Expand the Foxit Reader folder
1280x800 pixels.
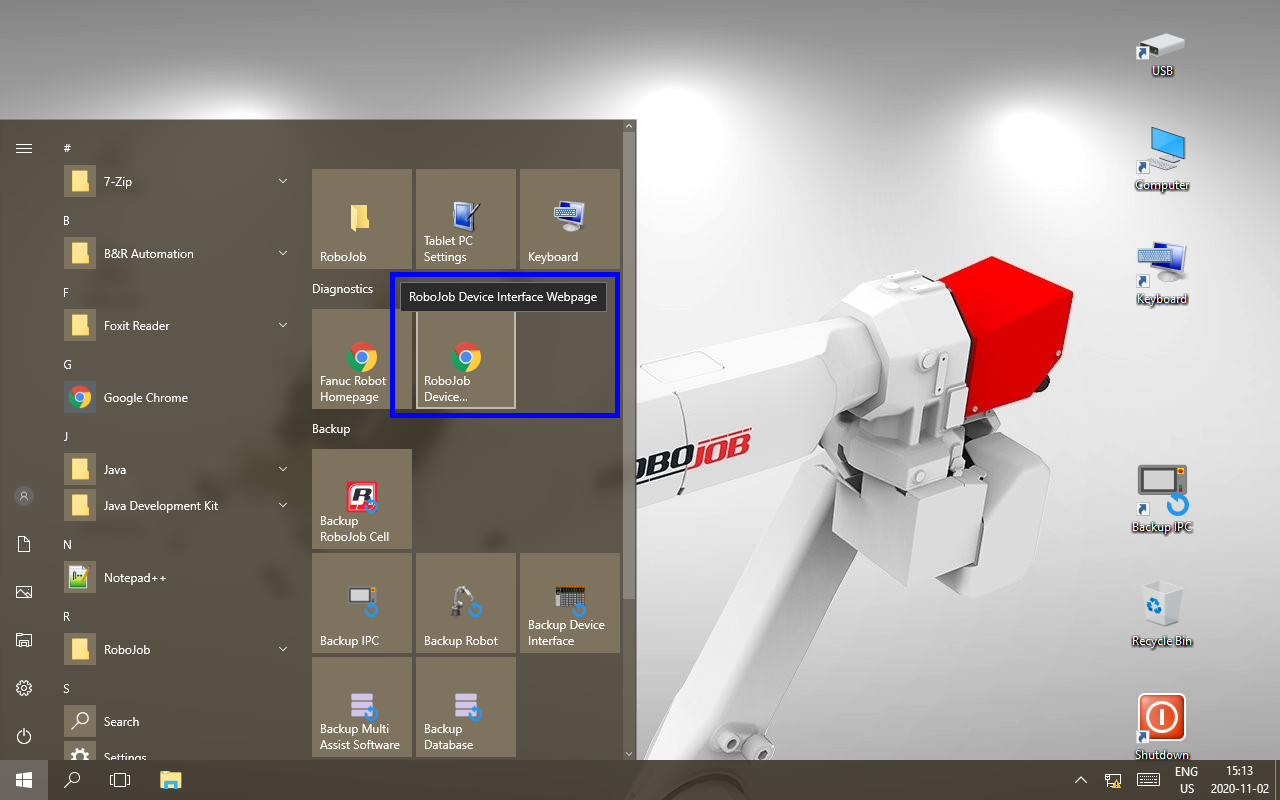pos(177,326)
